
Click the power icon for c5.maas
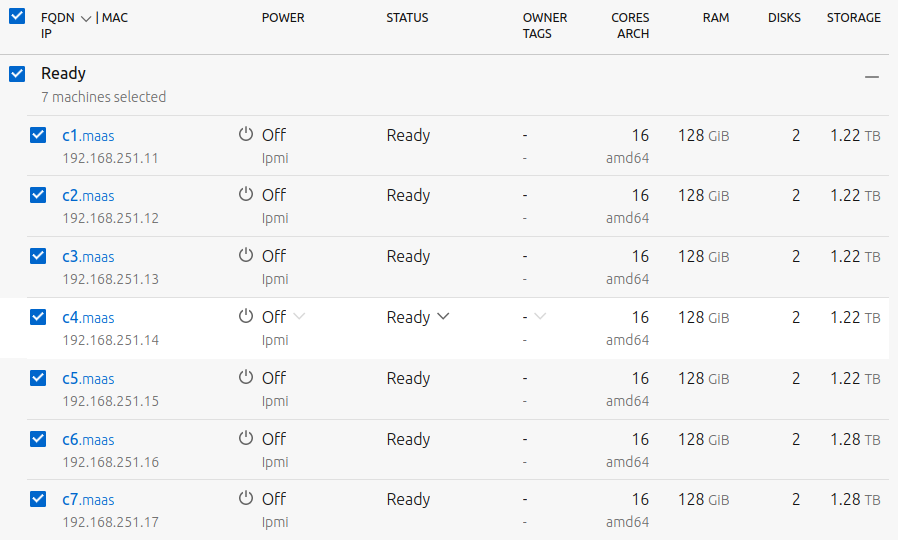[x=246, y=378]
